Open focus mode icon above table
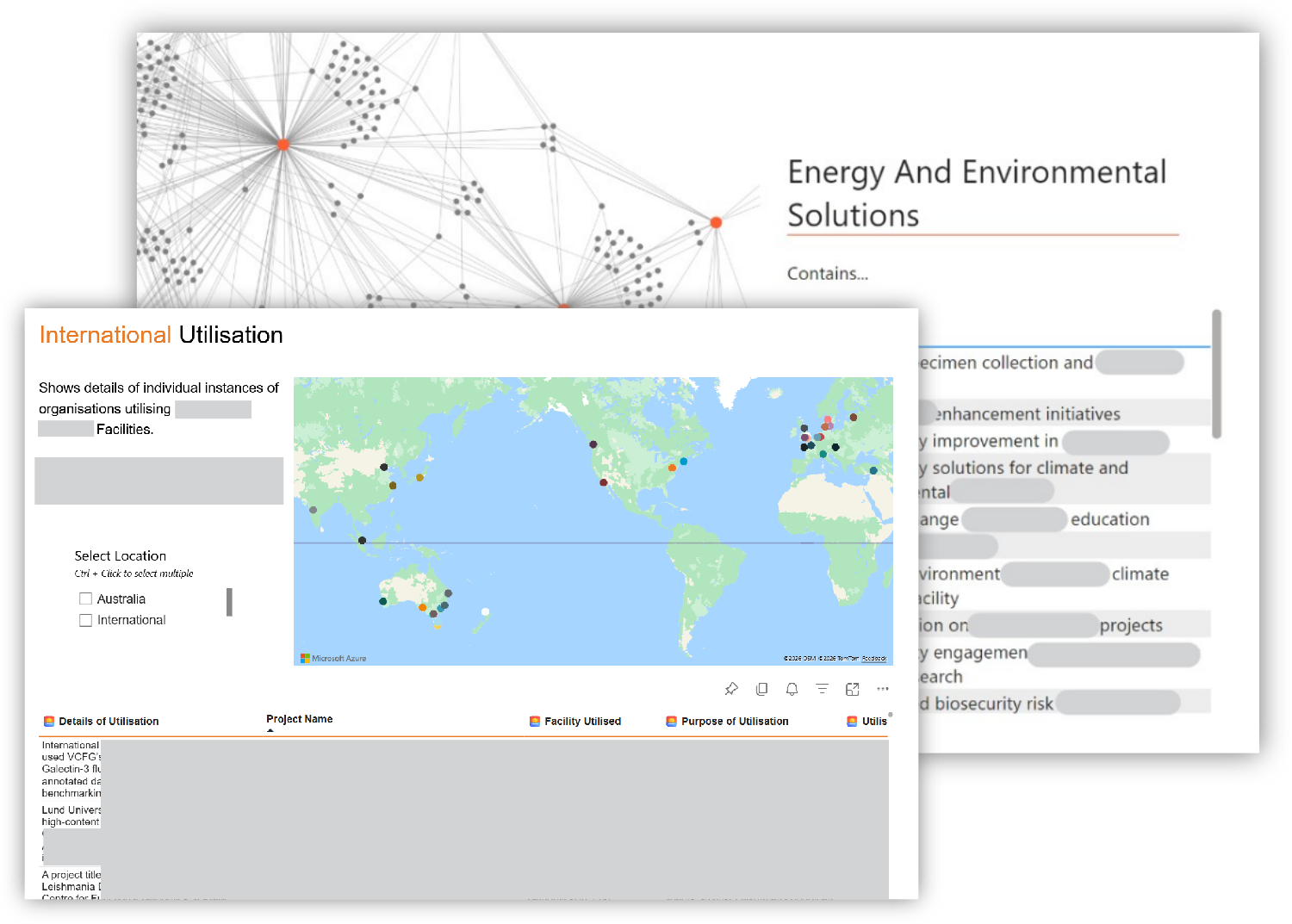Screen dimensions: 1292x924 [853, 689]
